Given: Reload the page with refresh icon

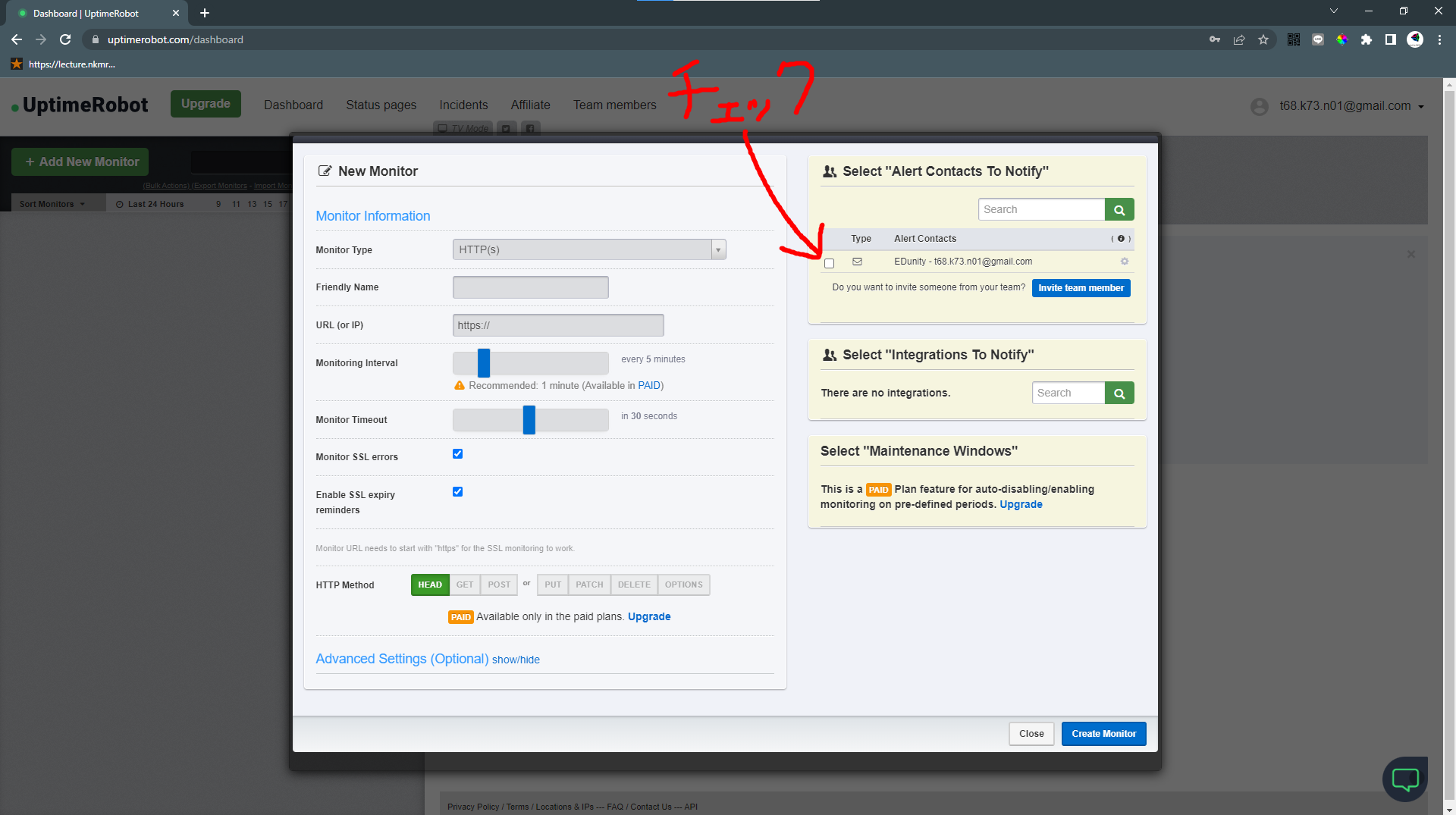Looking at the screenshot, I should 65,39.
